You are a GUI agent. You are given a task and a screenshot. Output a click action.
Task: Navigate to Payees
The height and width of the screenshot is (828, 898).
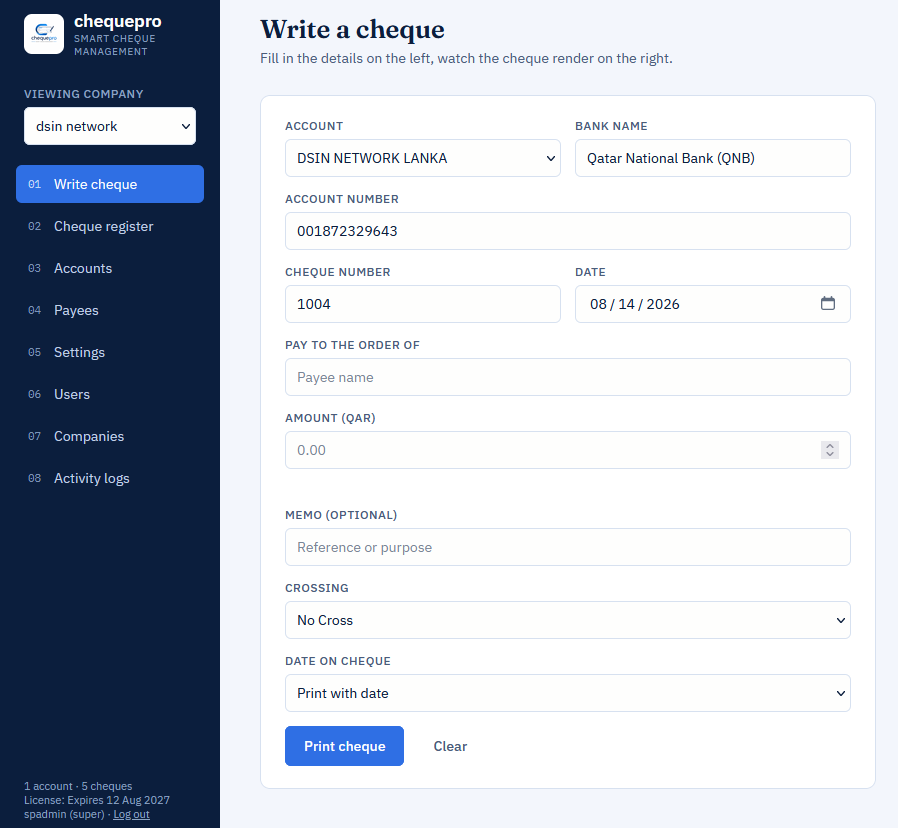110,310
